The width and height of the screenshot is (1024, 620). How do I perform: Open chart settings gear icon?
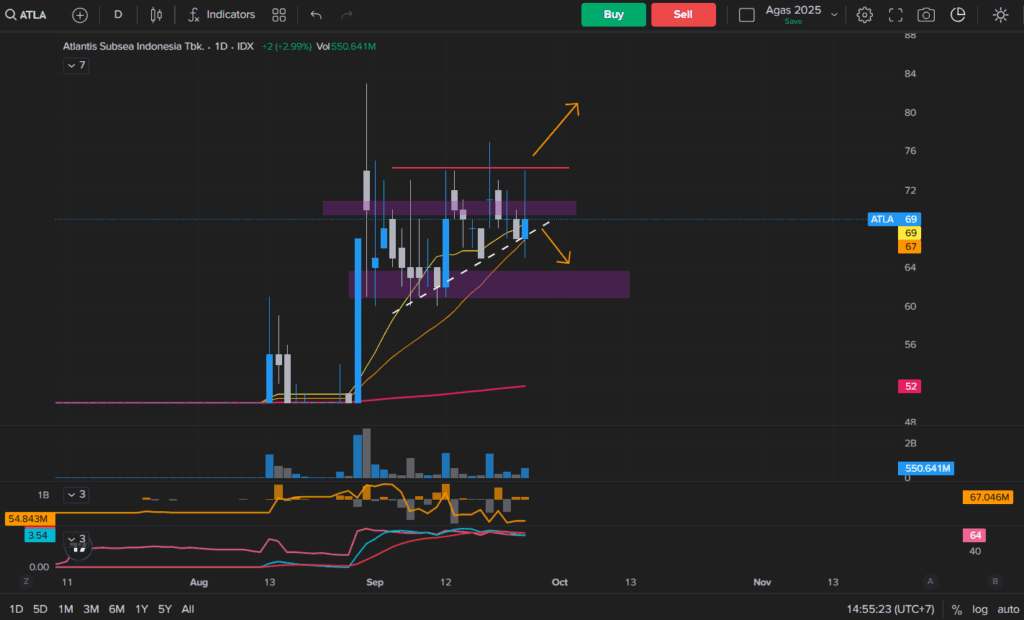864,15
